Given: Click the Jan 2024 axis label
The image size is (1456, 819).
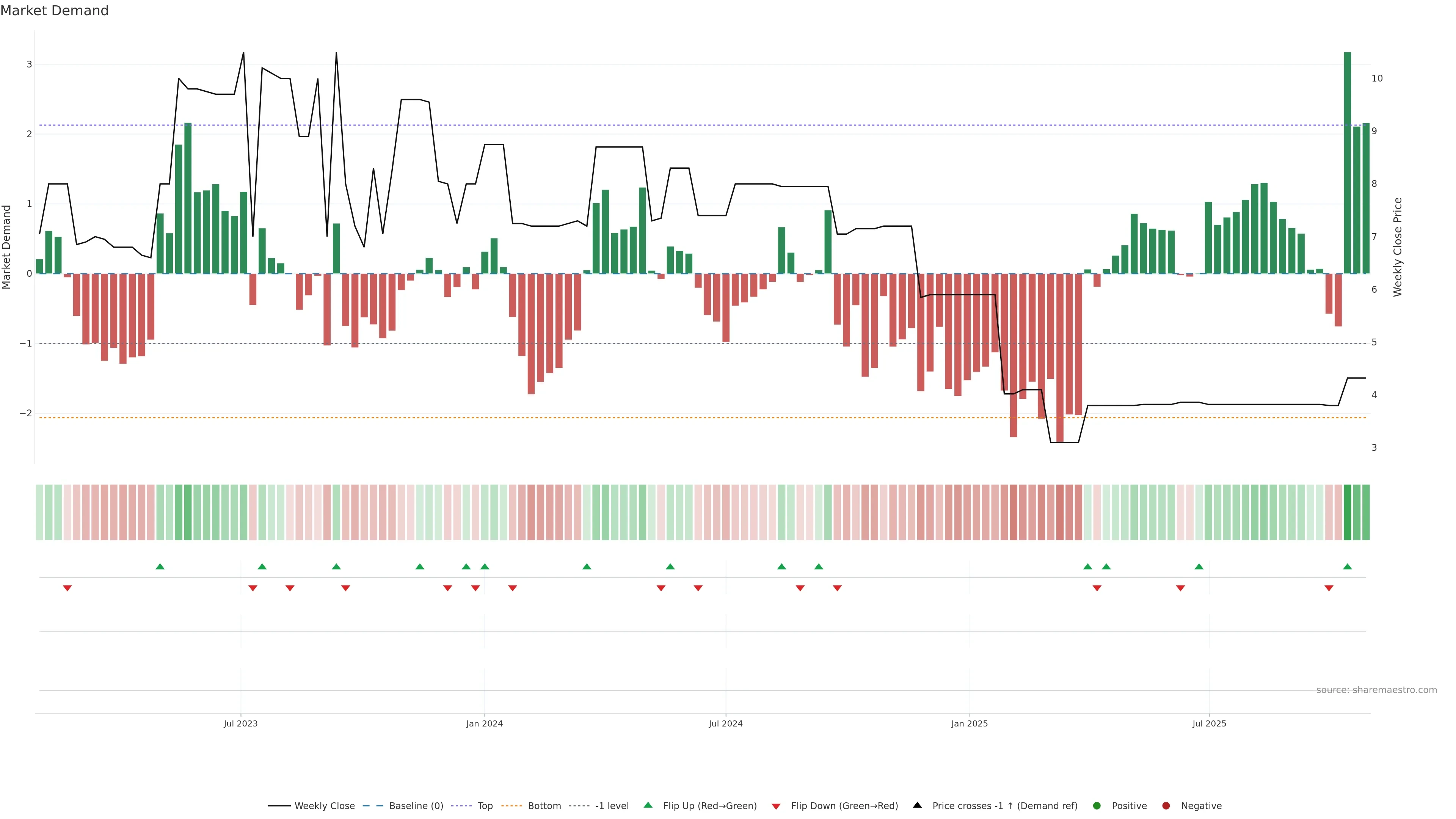Looking at the screenshot, I should tap(485, 724).
